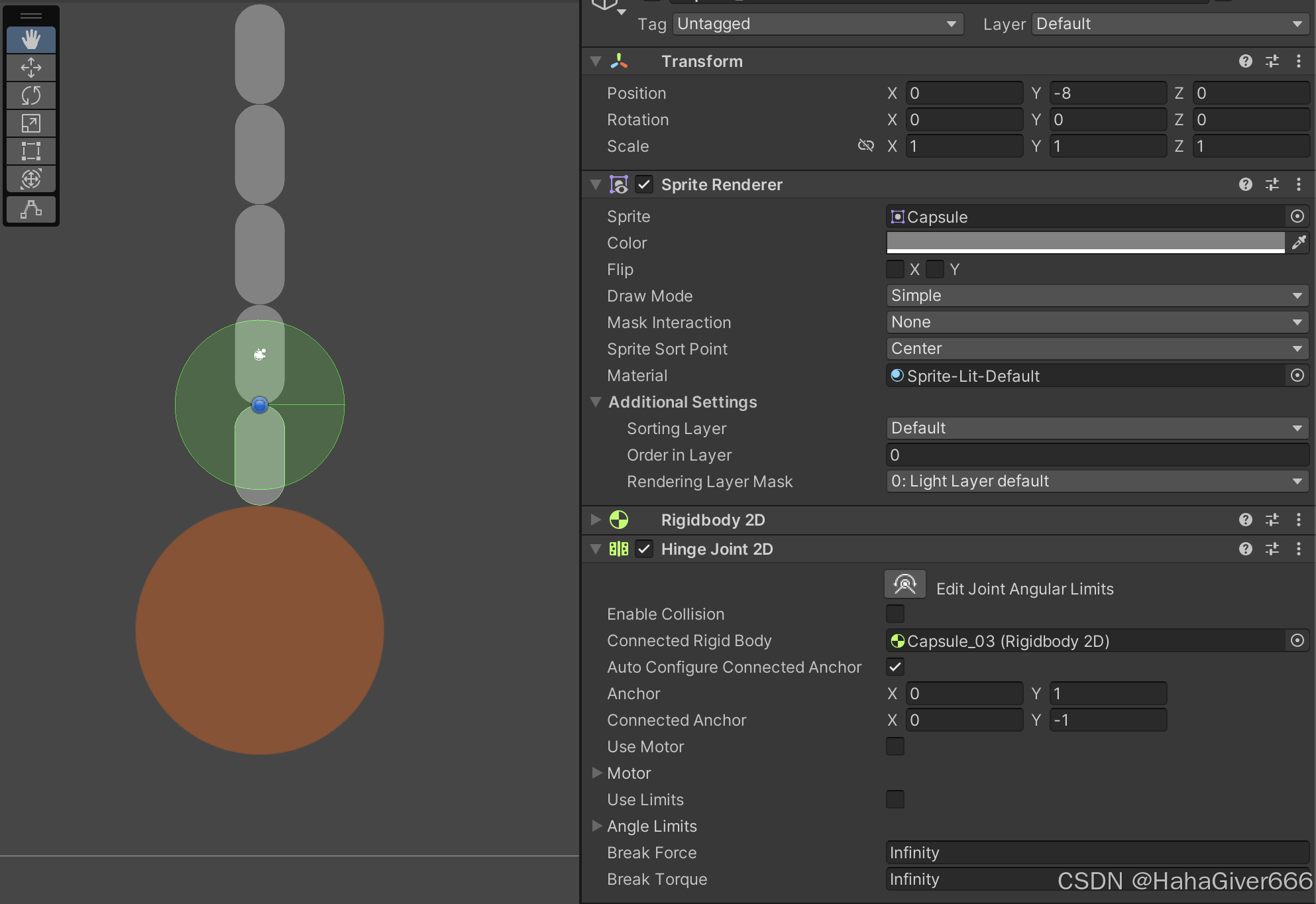1316x904 pixels.
Task: Click the Order in Layer field
Action: tap(1097, 455)
